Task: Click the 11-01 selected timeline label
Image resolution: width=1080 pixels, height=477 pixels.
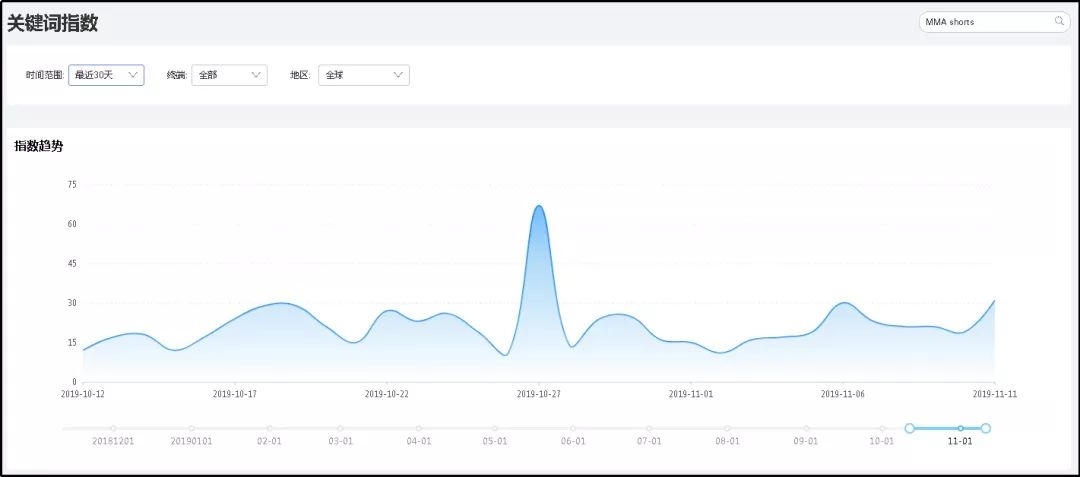Action: tap(960, 441)
